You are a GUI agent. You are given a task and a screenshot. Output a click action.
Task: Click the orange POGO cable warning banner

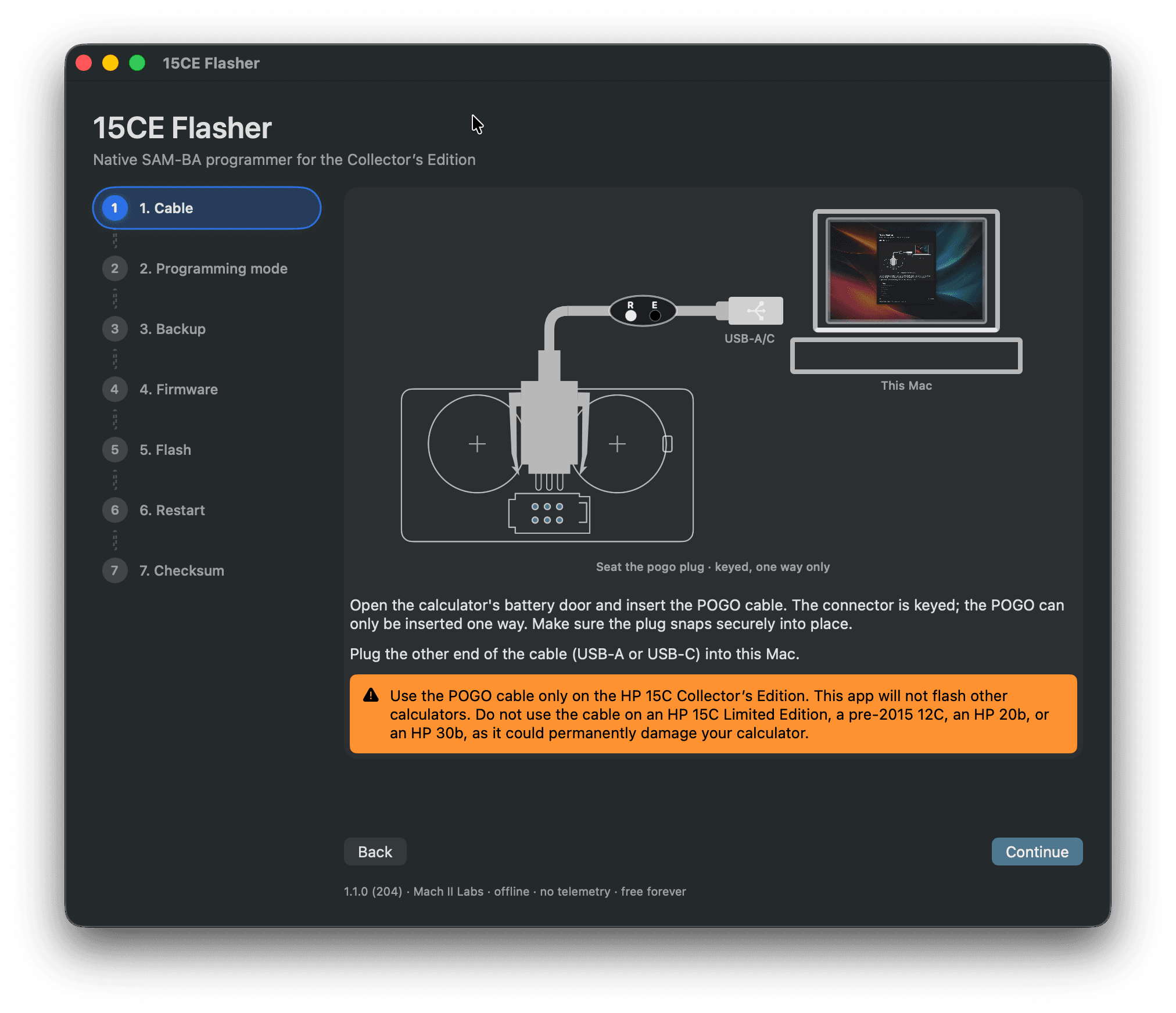coord(713,714)
